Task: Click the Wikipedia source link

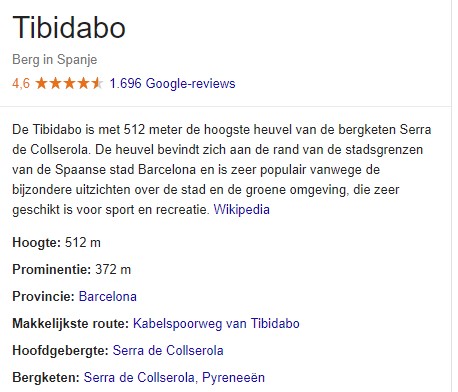Action: [x=241, y=210]
